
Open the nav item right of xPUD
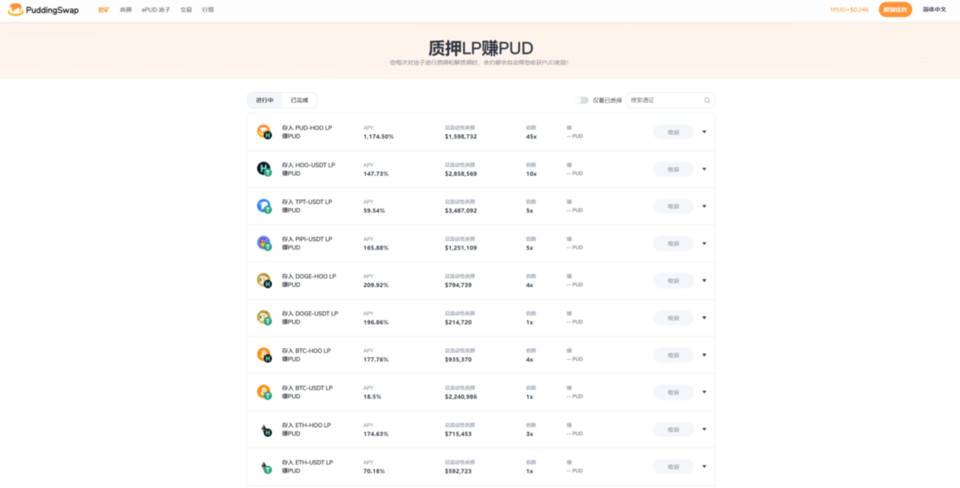point(186,10)
